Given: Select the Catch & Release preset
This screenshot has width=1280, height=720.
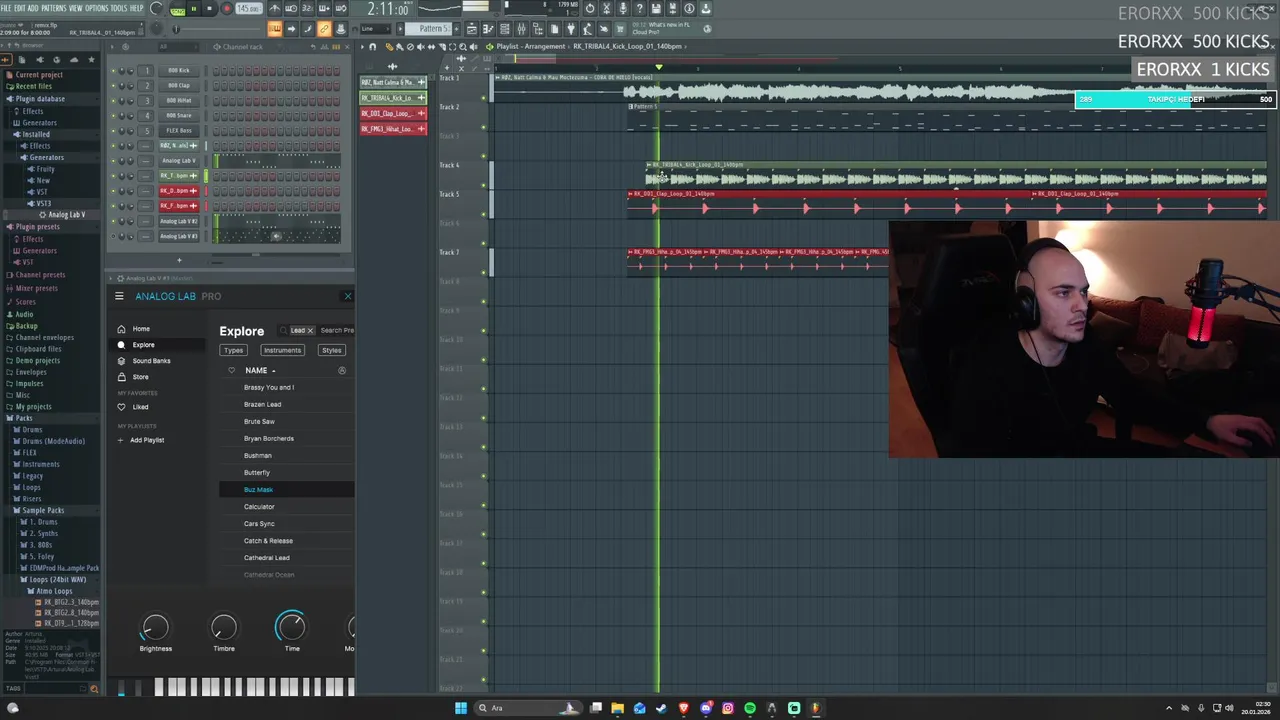Looking at the screenshot, I should point(268,540).
